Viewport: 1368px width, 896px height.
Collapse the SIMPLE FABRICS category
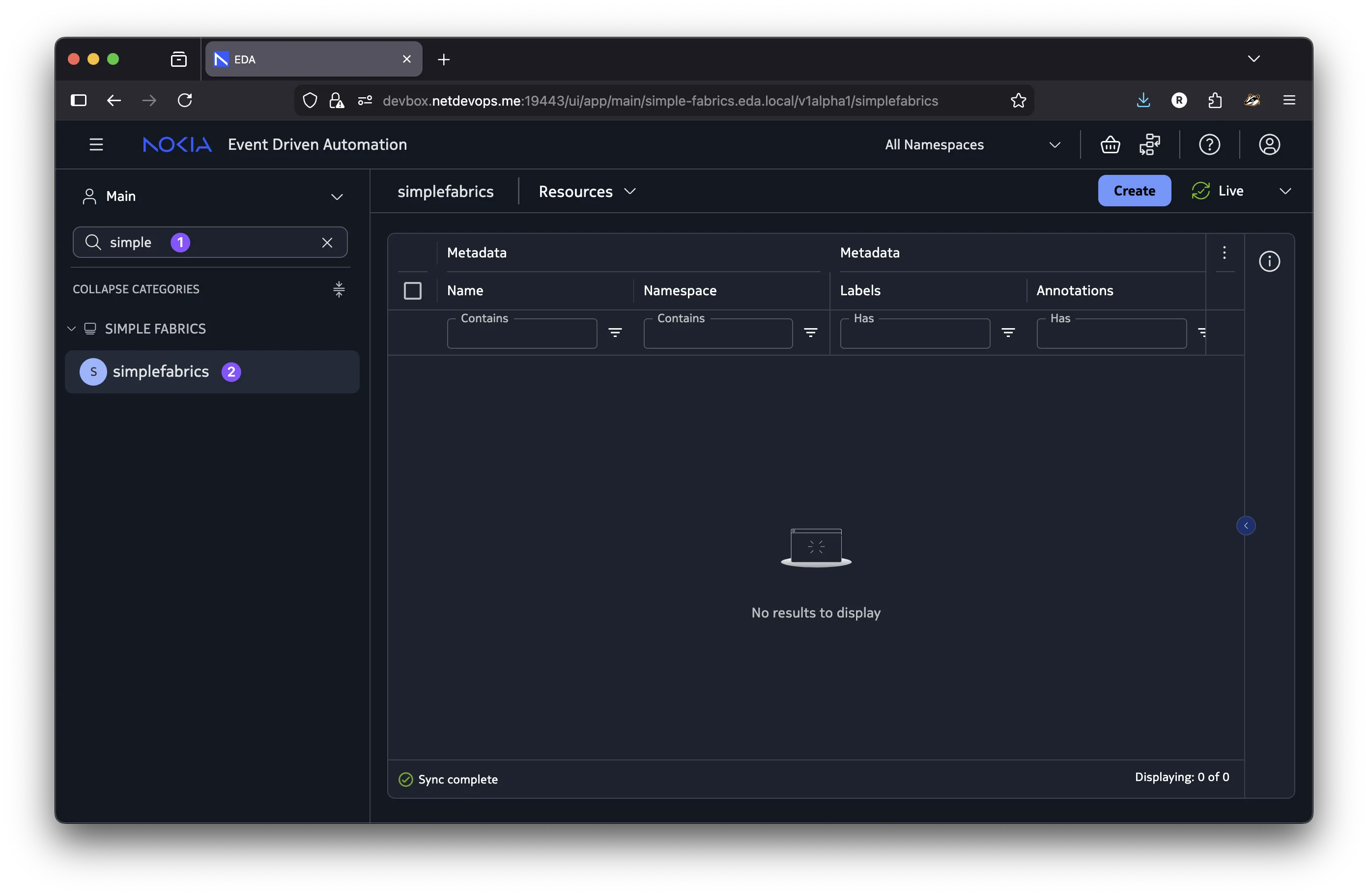click(x=71, y=329)
